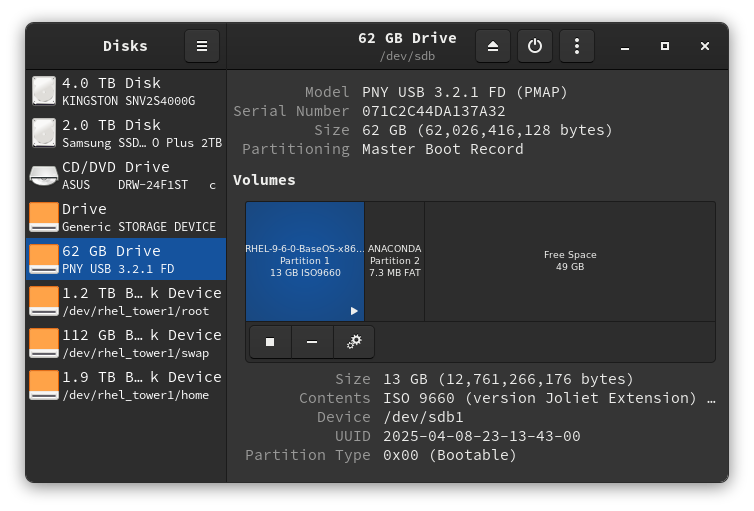Select the 112 GB Block Device swap
The image size is (754, 511).
click(126, 343)
